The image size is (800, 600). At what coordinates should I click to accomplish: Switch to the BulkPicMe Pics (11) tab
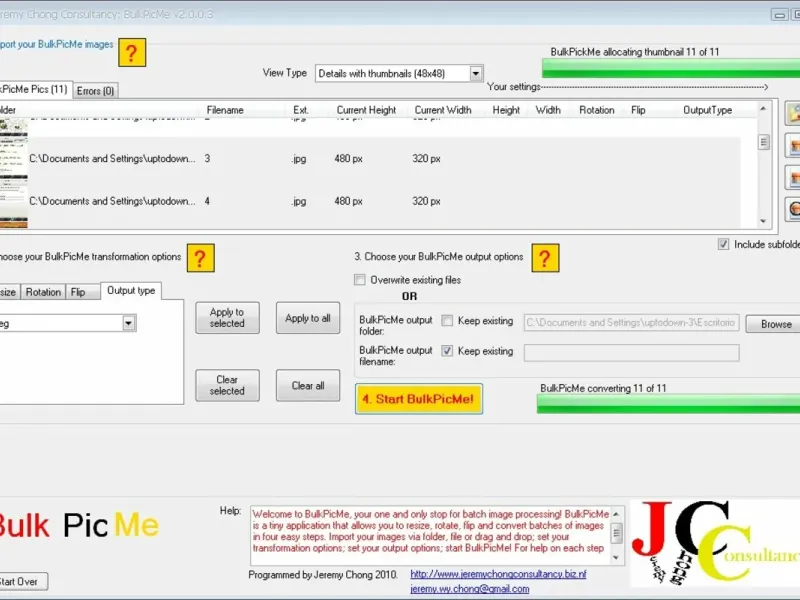[35, 89]
